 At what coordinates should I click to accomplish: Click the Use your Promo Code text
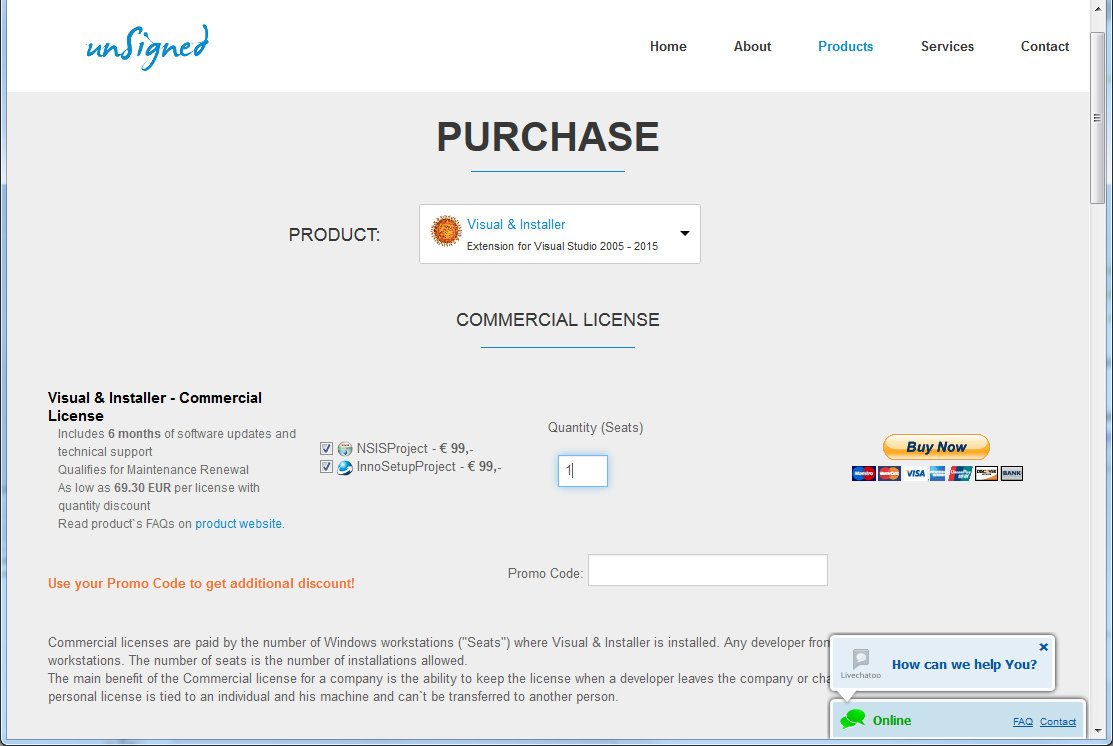[201, 583]
